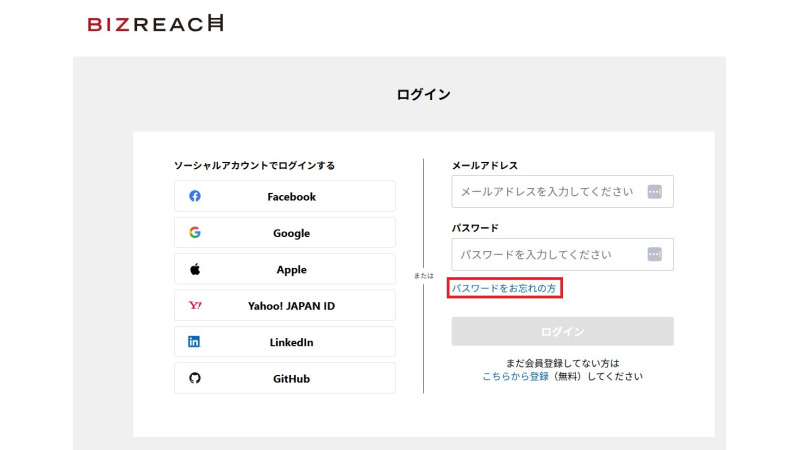Sign in using the Google button
800x450 pixels.
coord(285,233)
